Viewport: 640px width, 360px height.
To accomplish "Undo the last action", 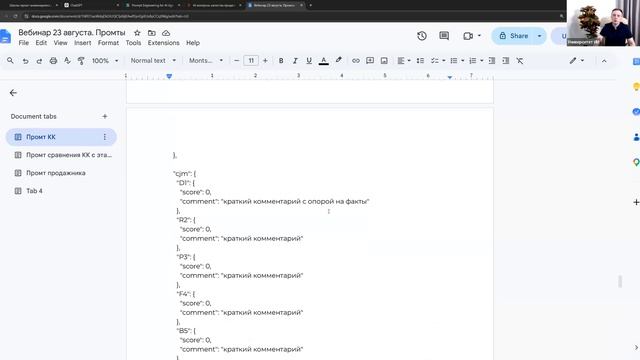I will 25,60.
